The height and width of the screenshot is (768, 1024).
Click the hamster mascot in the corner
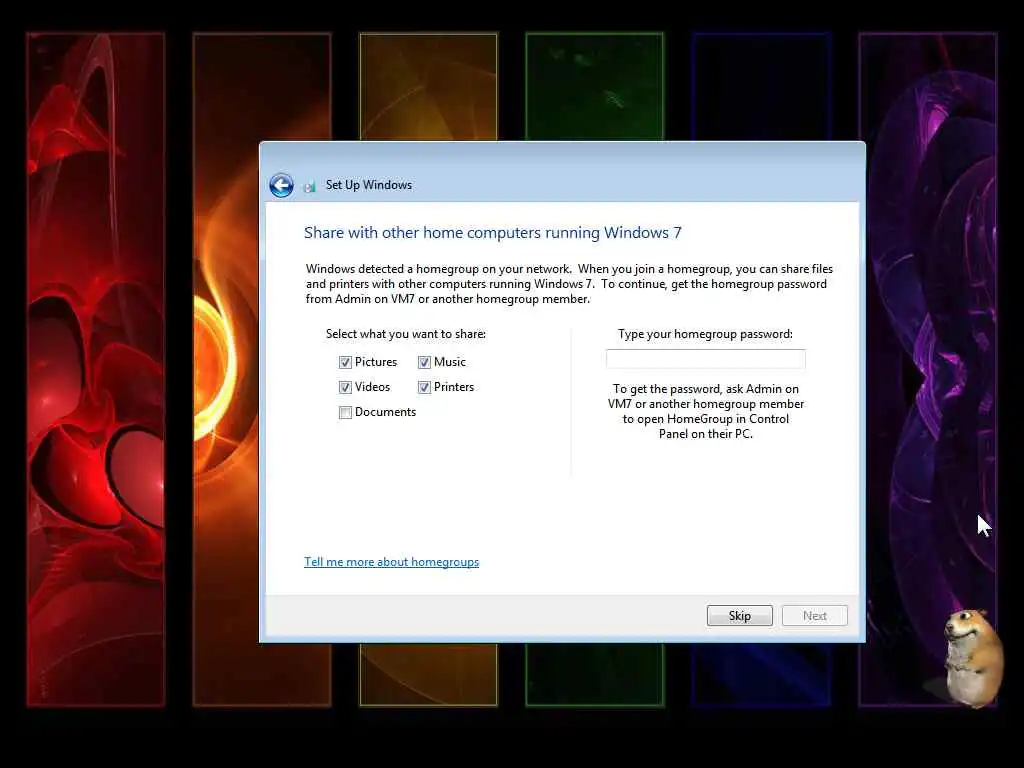tap(972, 658)
